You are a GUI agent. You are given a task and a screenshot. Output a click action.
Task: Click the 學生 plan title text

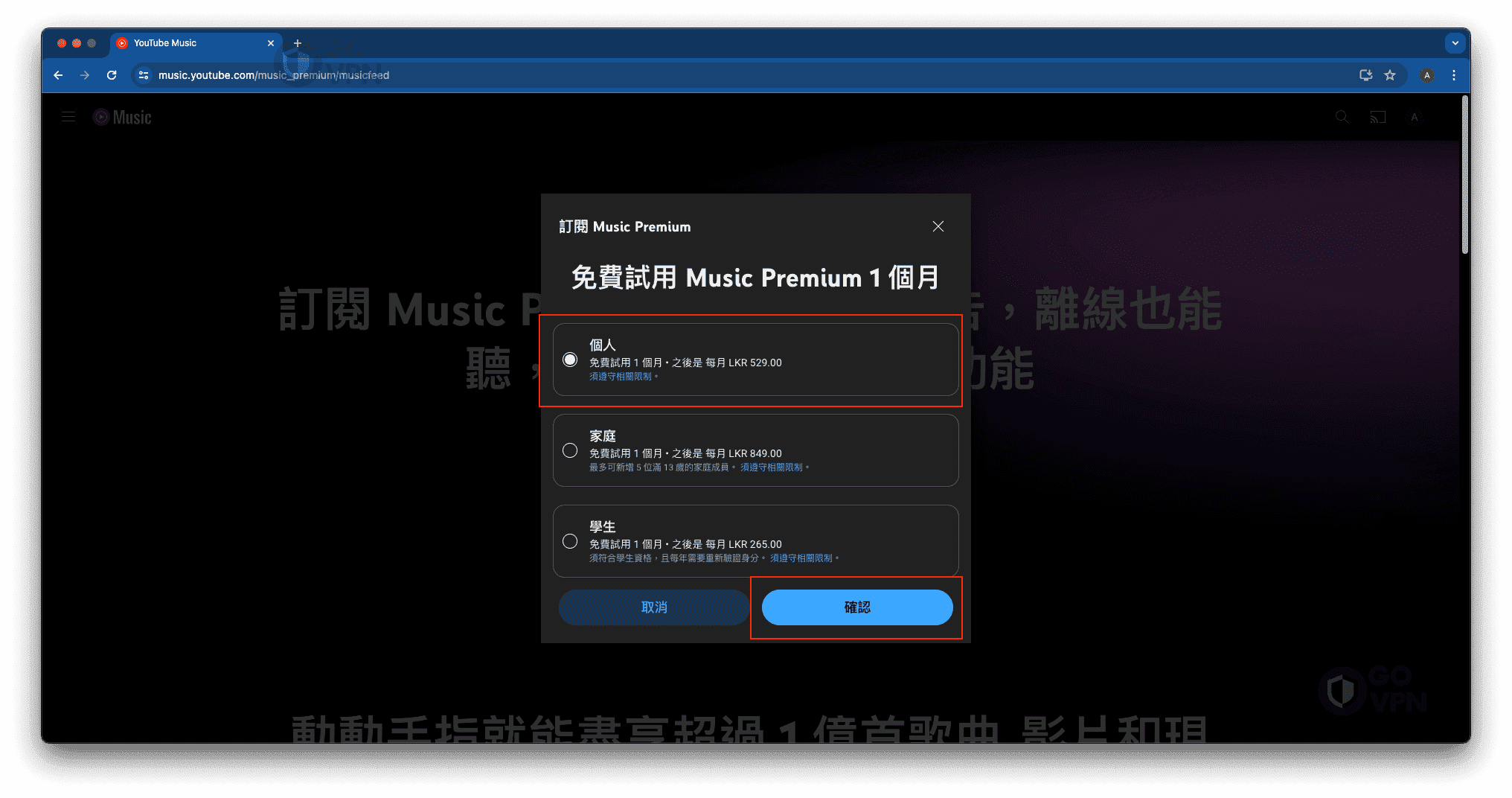point(603,526)
